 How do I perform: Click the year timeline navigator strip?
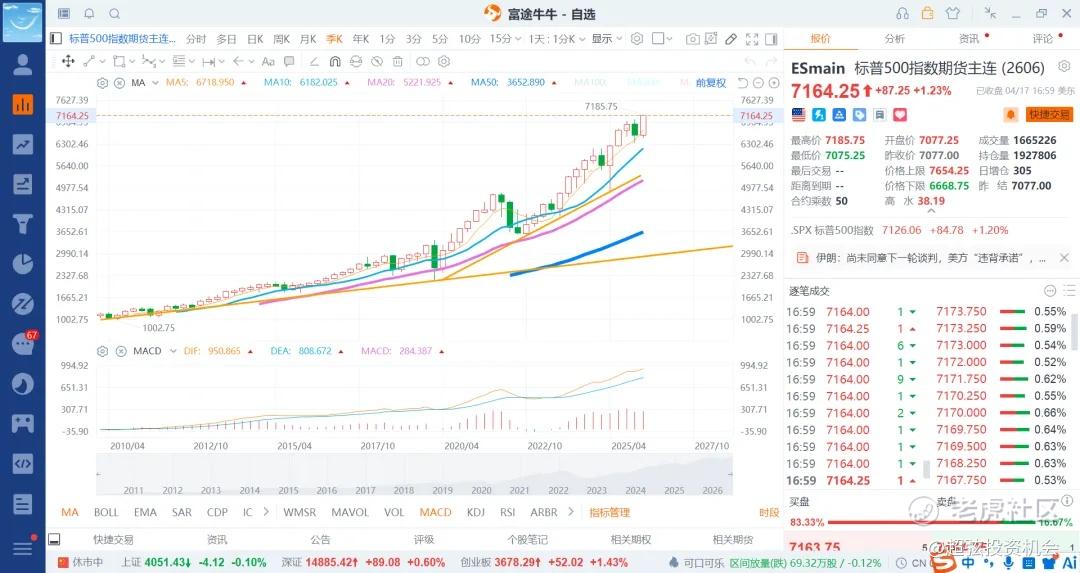(414, 475)
